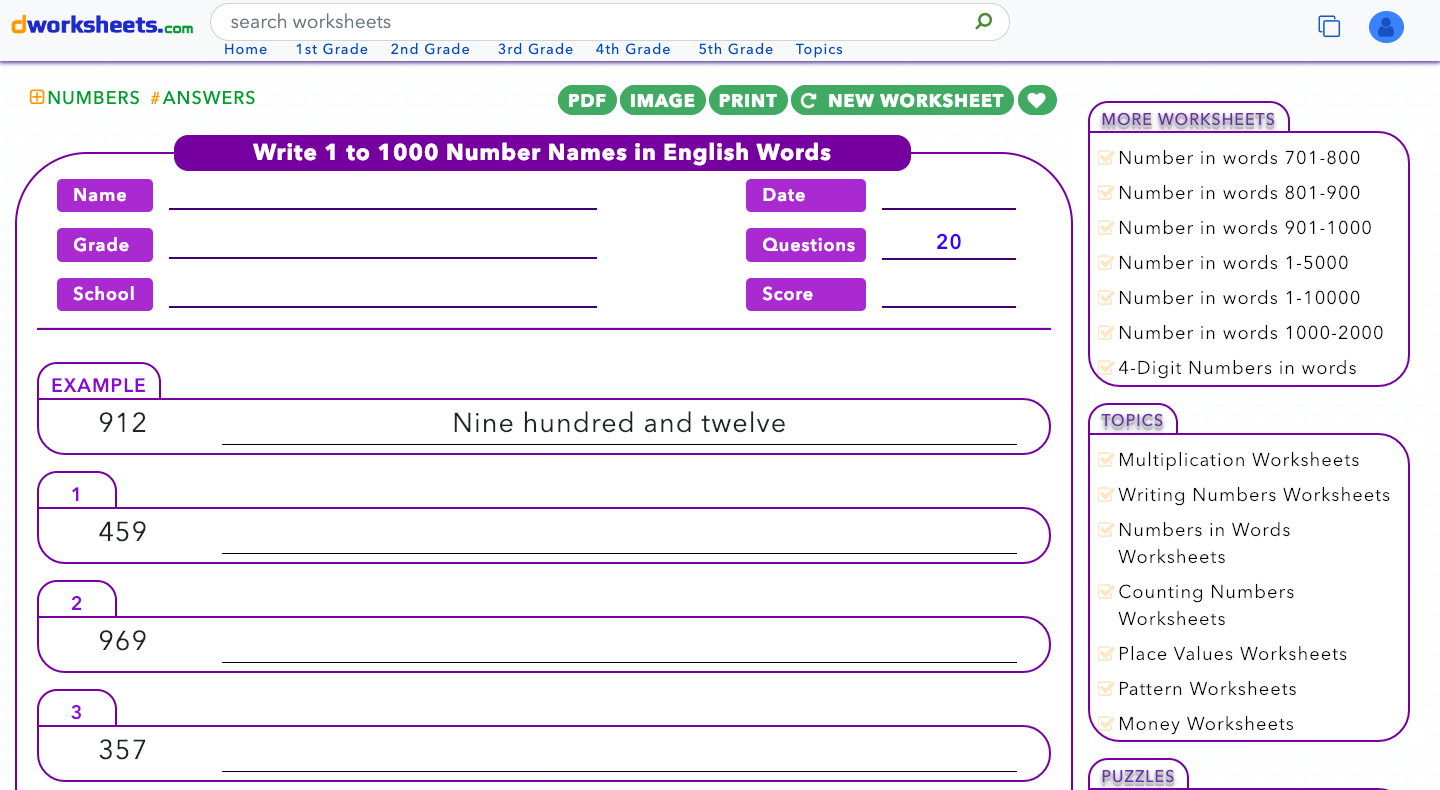Select 3rd Grade from the navigation
The height and width of the screenshot is (790, 1440).
[536, 48]
